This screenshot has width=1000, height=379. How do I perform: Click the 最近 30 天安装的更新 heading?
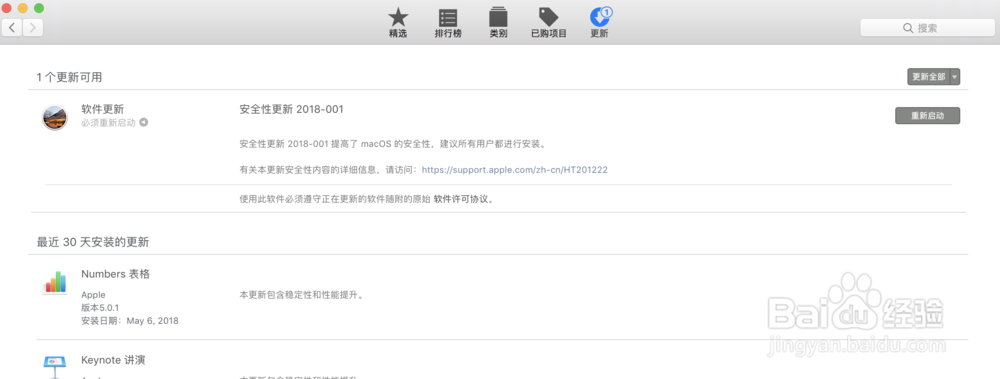92,242
